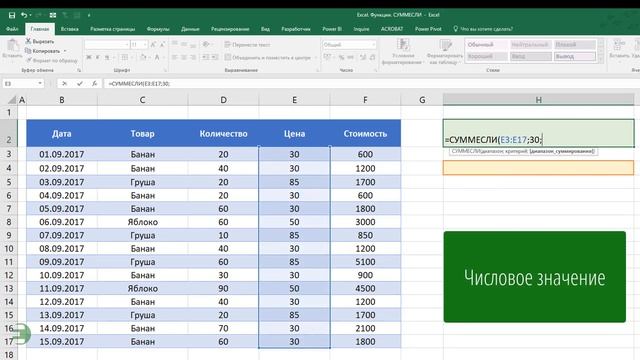Viewport: 640px width, 360px height.
Task: Toggle Underline (Ч) formatting
Action: pyautogui.click(x=107, y=58)
